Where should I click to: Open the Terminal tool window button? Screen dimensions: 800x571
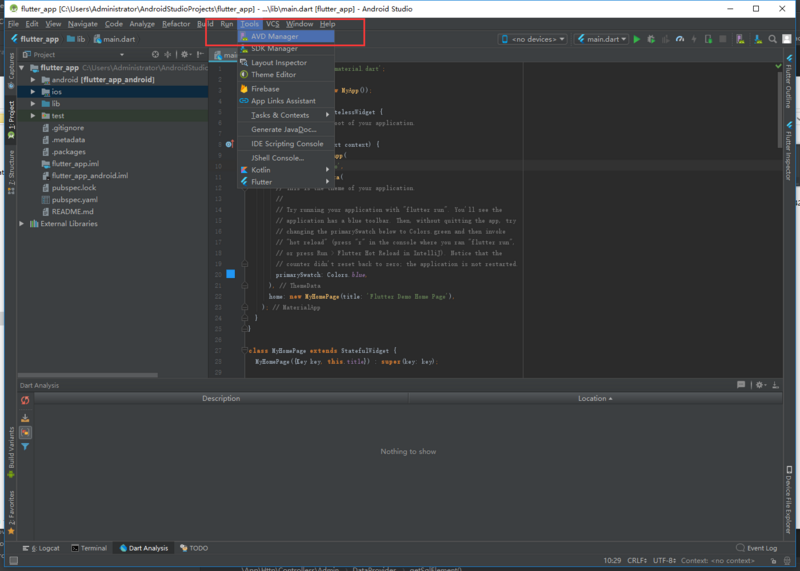(x=89, y=548)
